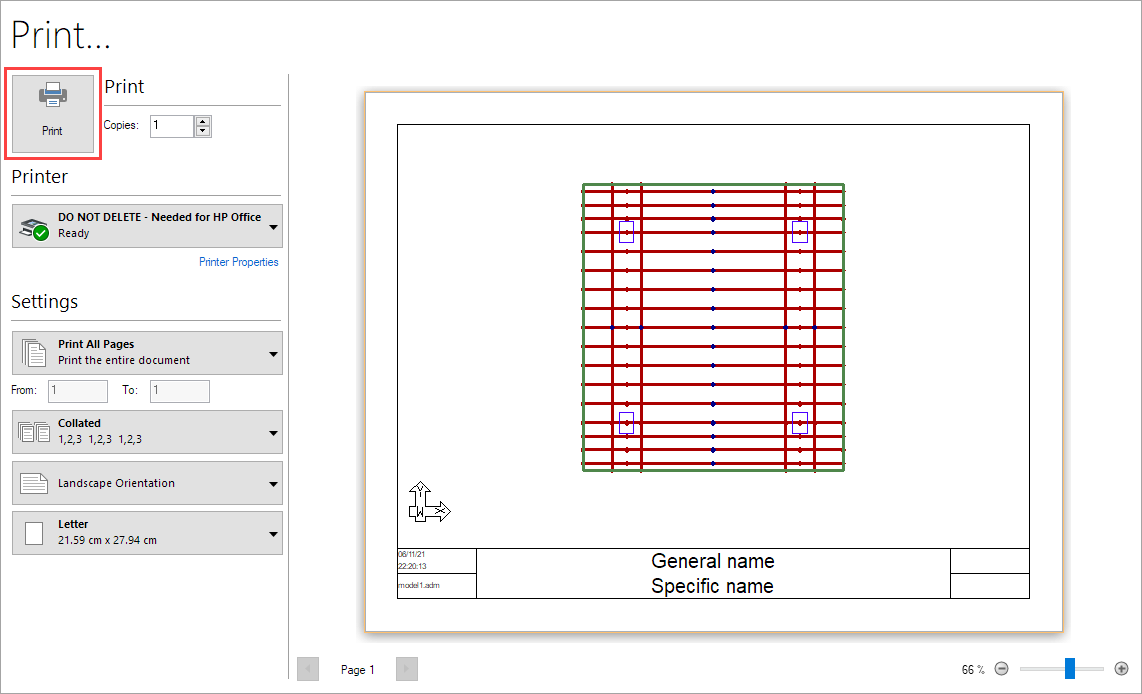The width and height of the screenshot is (1142, 694).
Task: Click the Copies input field
Action: pyautogui.click(x=171, y=126)
